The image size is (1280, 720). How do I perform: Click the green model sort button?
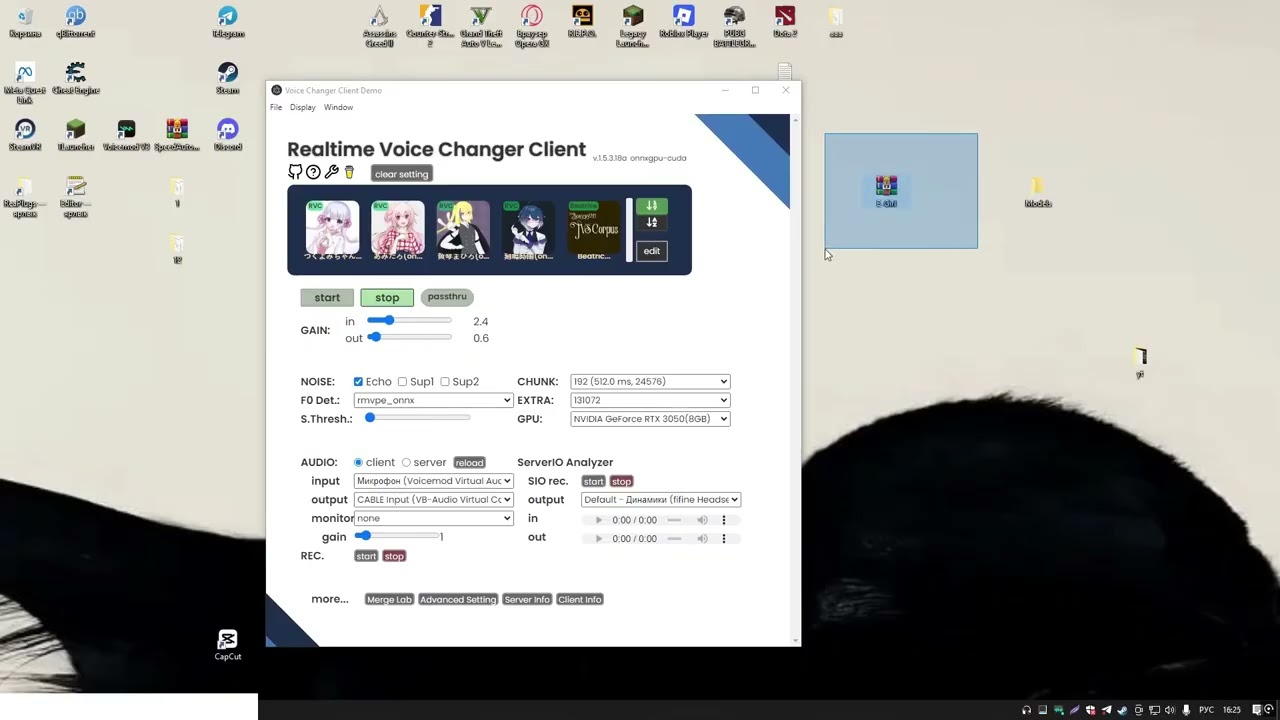coord(652,206)
